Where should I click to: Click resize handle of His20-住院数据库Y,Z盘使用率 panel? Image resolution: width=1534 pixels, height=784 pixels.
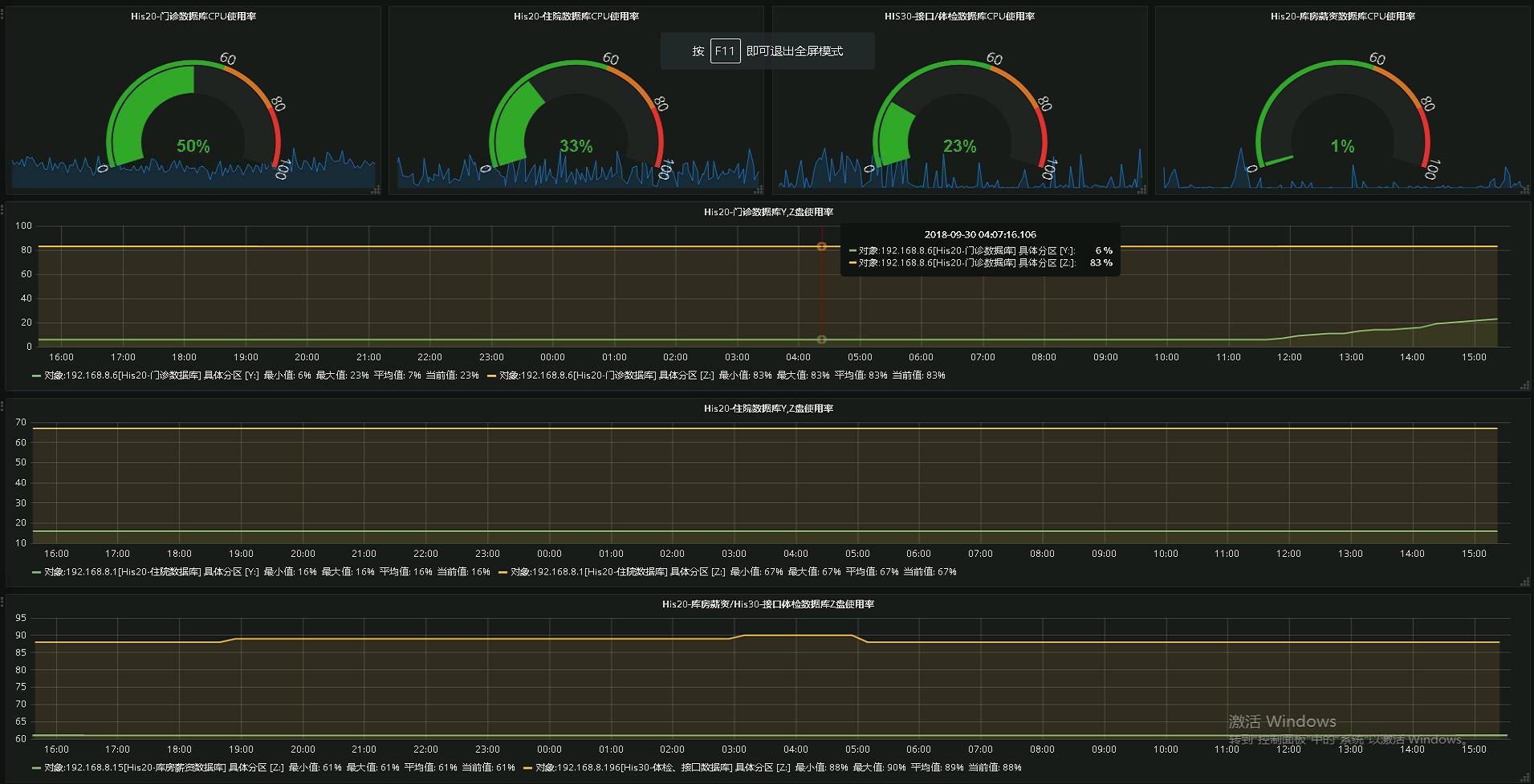pos(1525,583)
